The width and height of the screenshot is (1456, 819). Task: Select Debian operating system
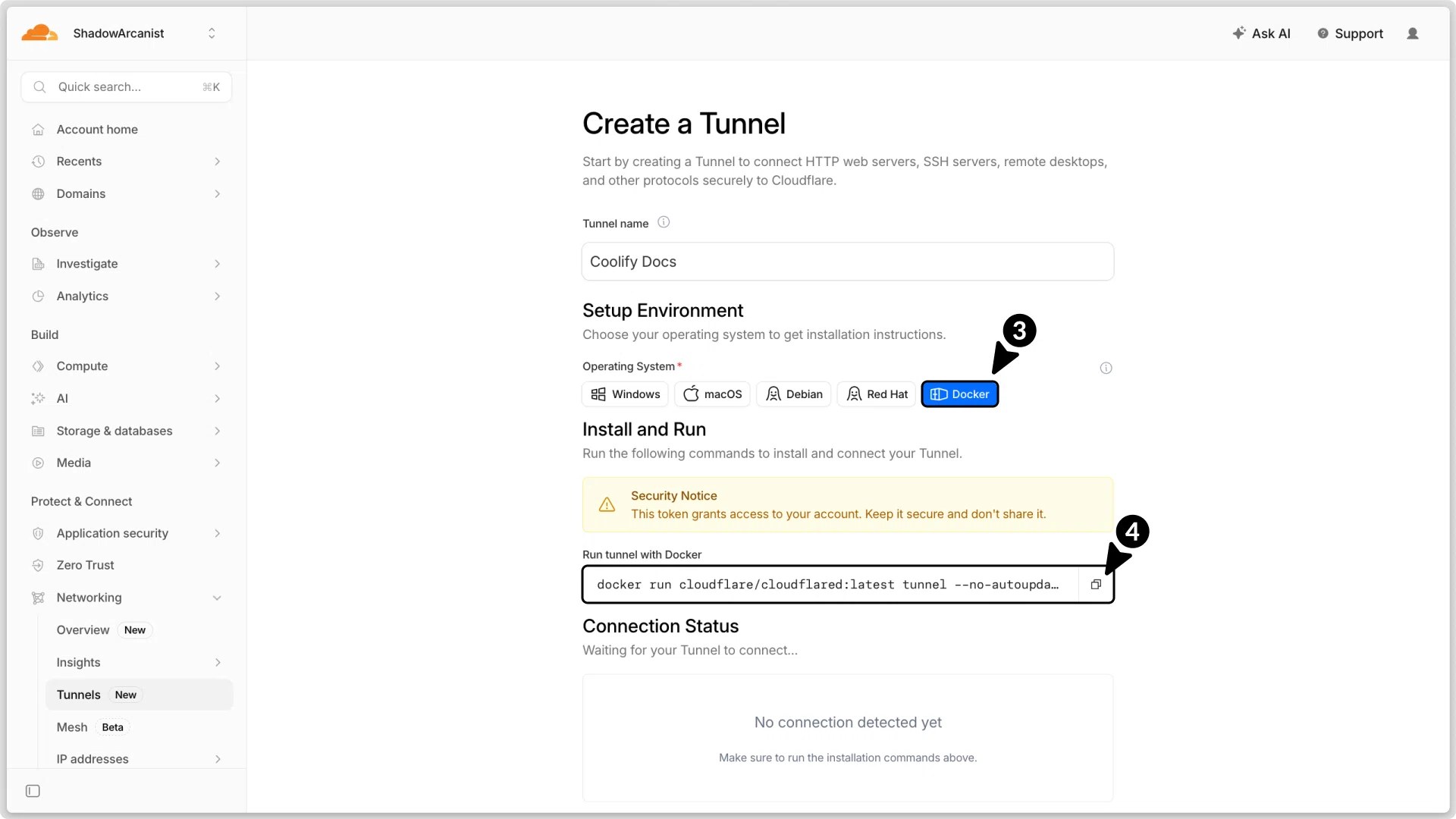tap(794, 394)
